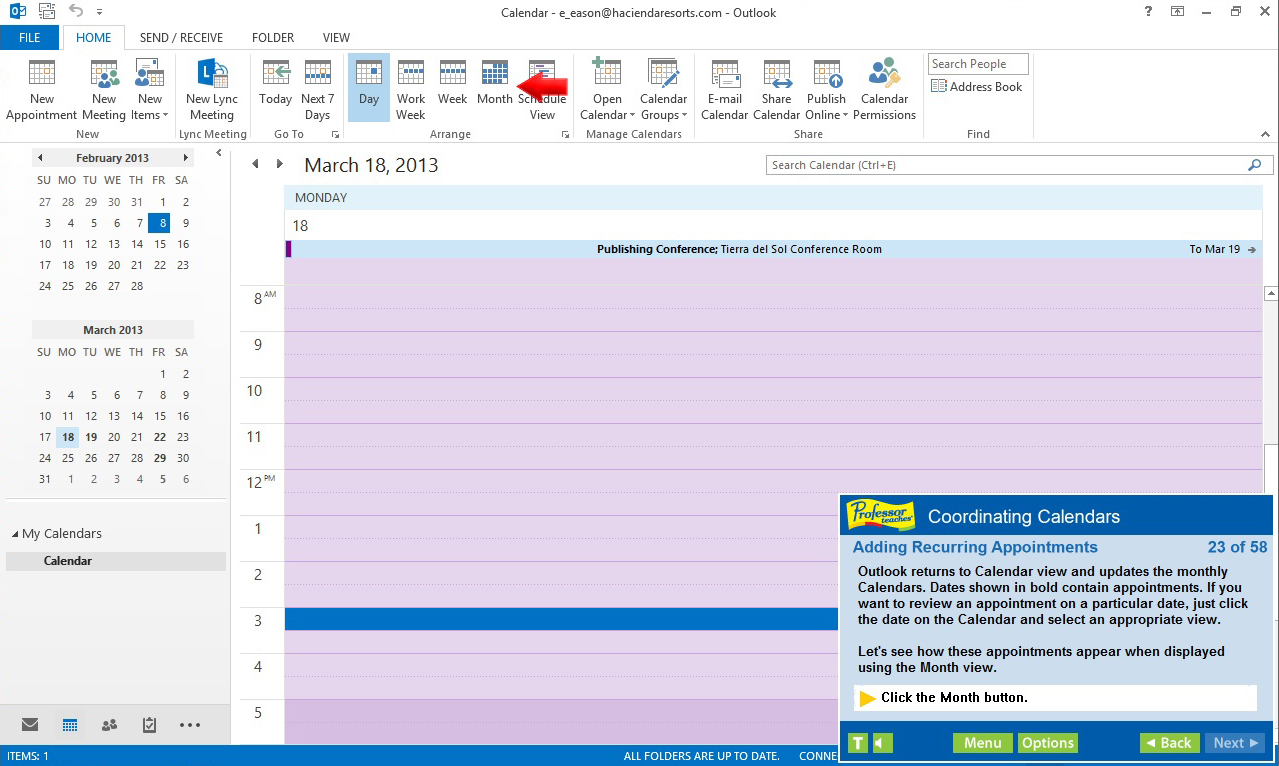The height and width of the screenshot is (766, 1279).
Task: Switch calendar to Month view
Action: (494, 88)
